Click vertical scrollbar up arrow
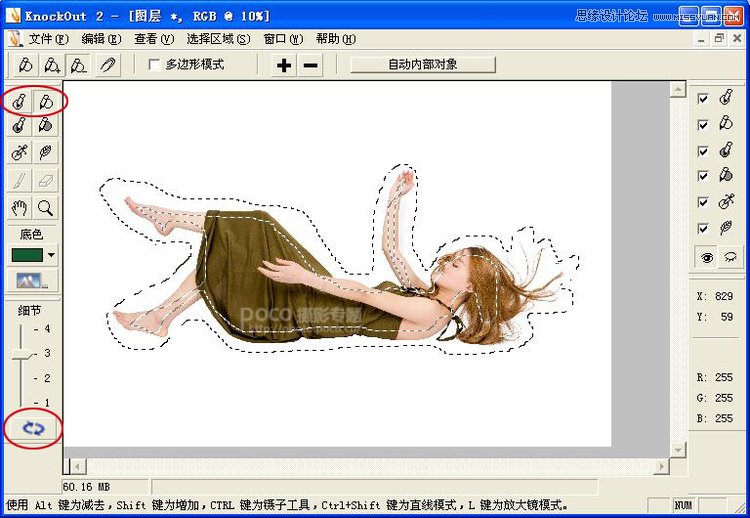This screenshot has height=518, width=750. (x=678, y=89)
